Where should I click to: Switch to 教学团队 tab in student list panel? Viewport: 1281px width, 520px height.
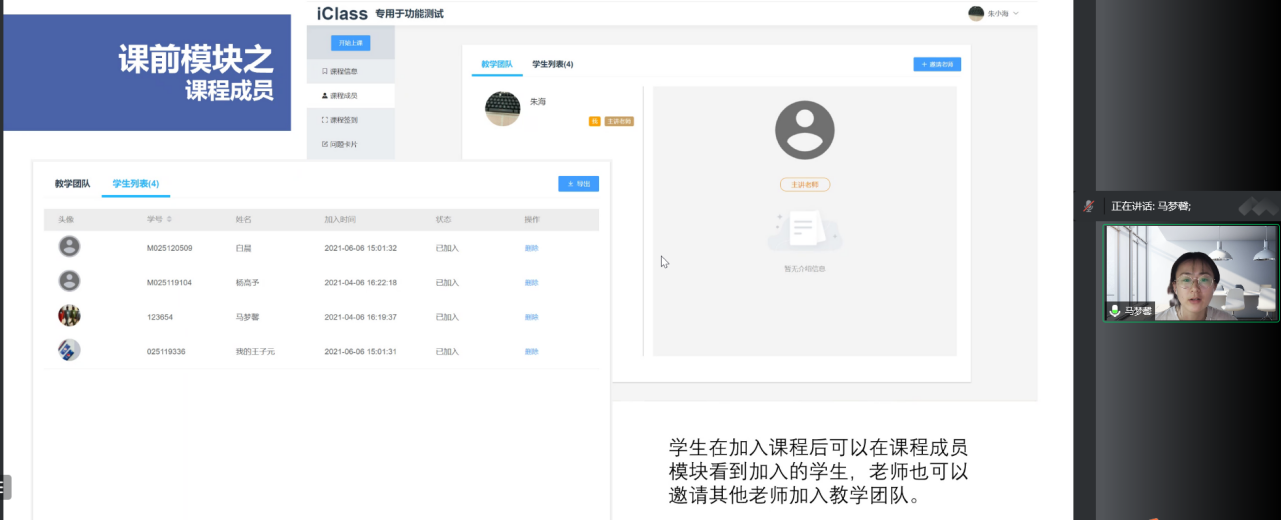click(72, 184)
